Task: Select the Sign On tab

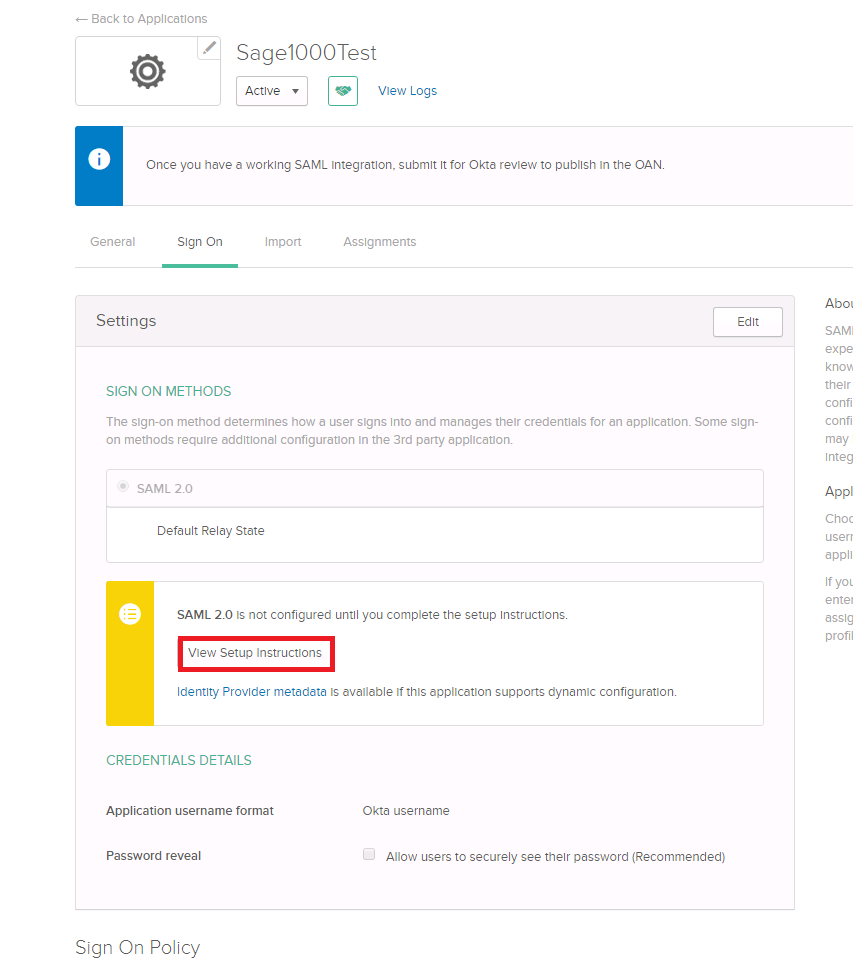Action: tap(199, 242)
